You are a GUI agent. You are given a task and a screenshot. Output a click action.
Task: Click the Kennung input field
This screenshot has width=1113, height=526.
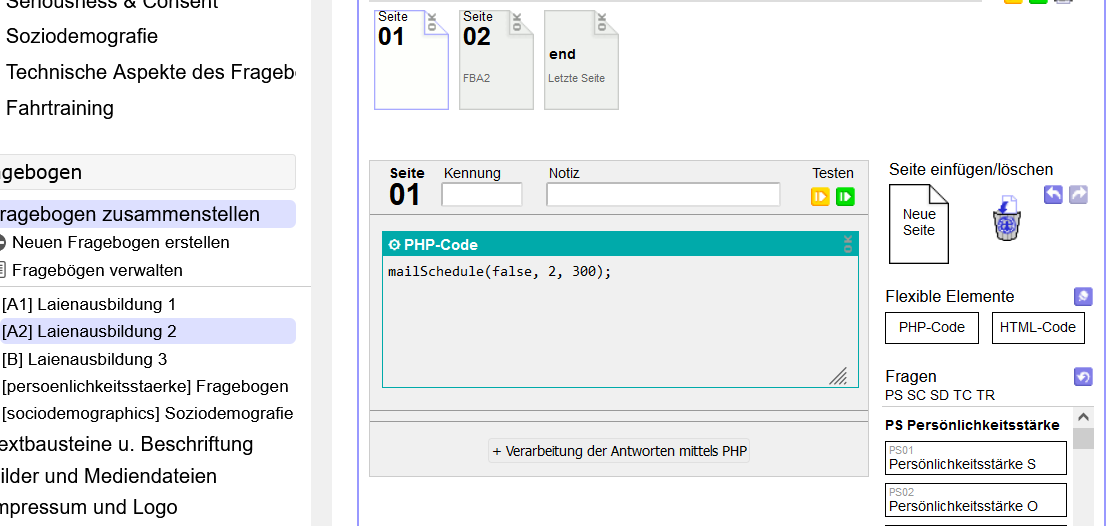click(x=482, y=195)
